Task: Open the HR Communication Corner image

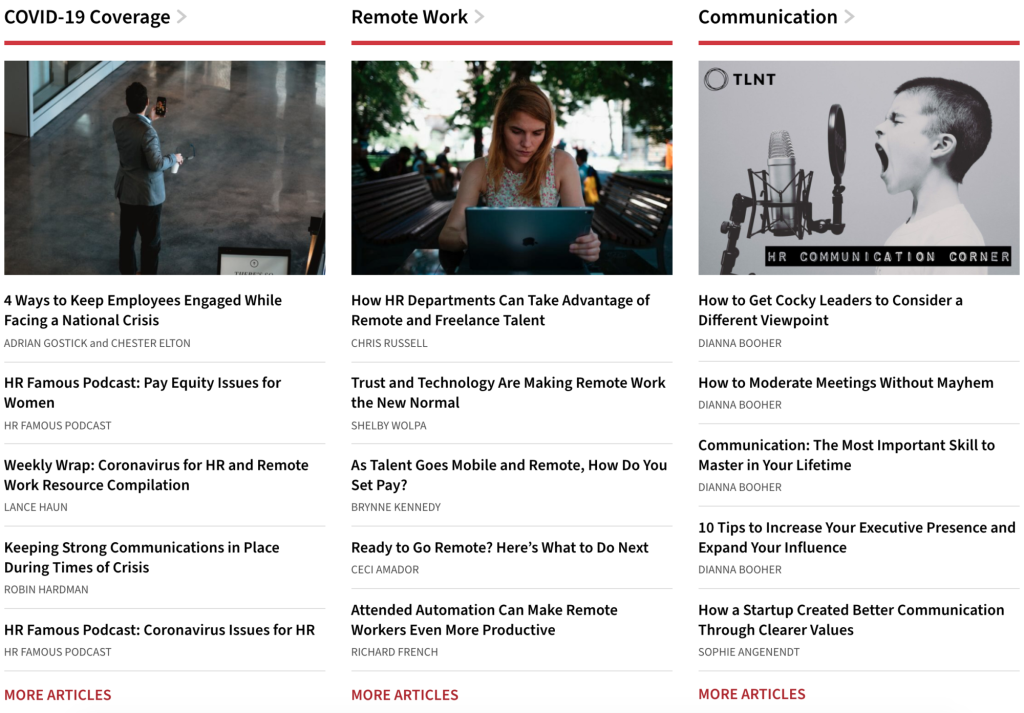Action: [858, 168]
